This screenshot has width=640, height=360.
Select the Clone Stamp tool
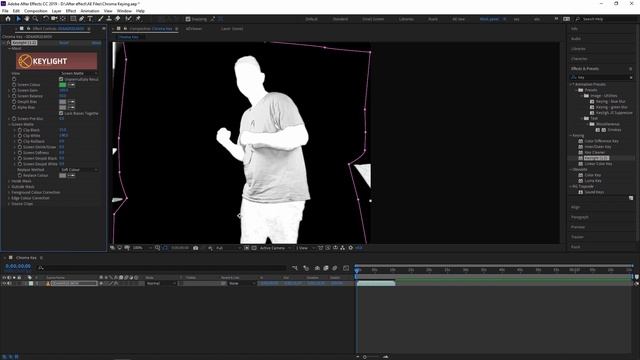click(109, 19)
